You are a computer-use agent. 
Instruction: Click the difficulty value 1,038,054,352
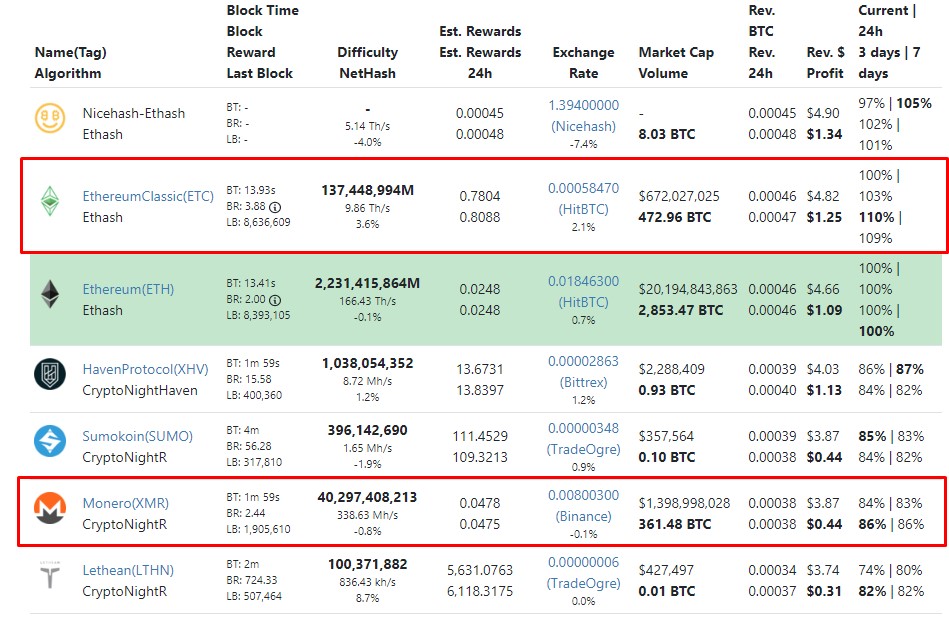pyautogui.click(x=367, y=363)
